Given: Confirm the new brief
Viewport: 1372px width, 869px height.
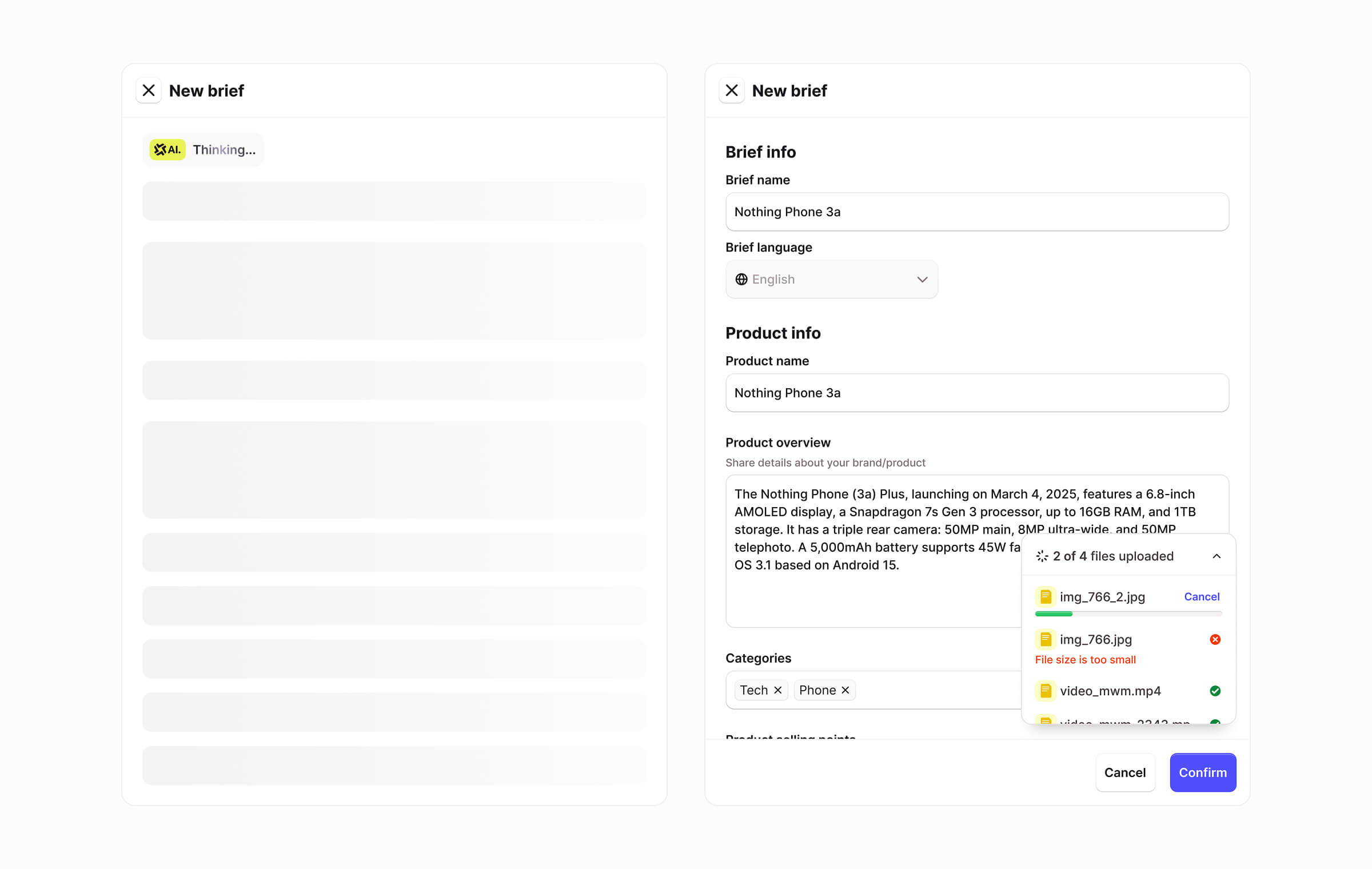Looking at the screenshot, I should click(x=1203, y=772).
